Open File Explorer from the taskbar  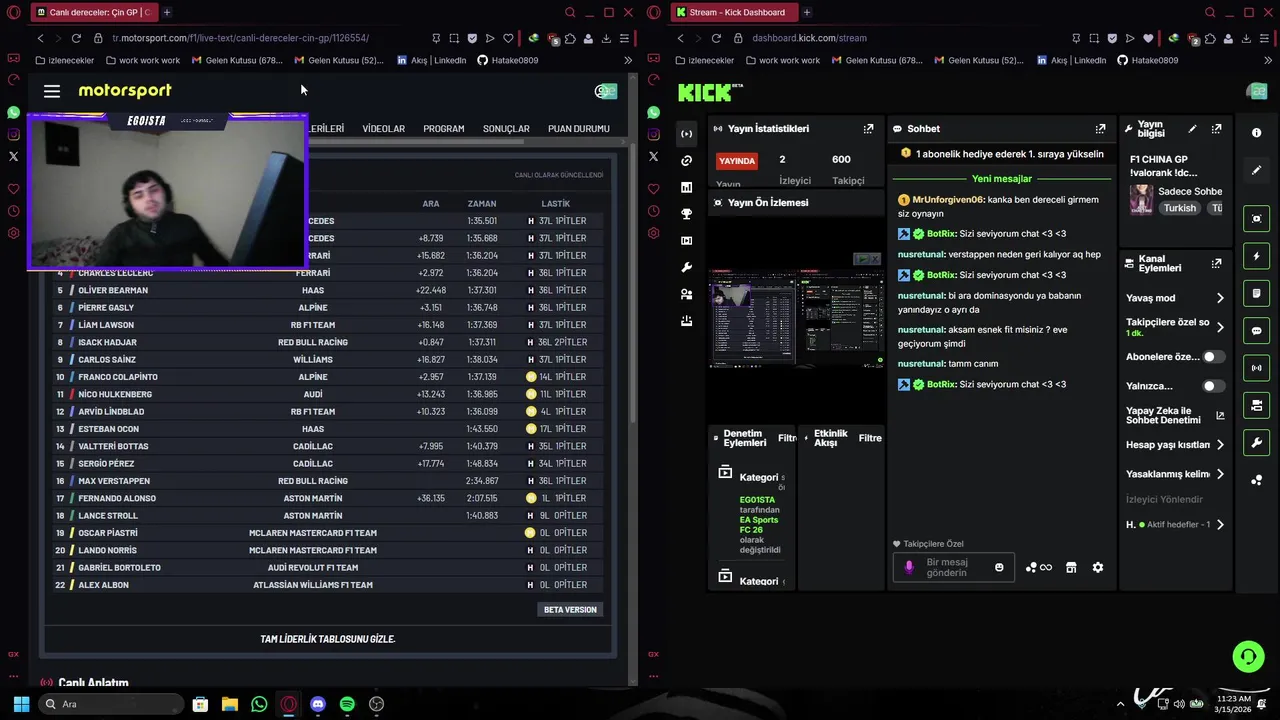[x=230, y=704]
